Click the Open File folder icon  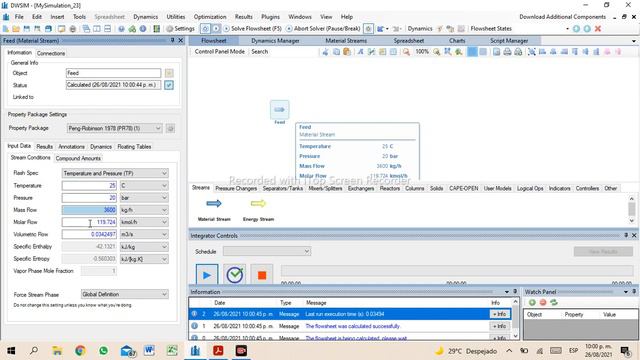tap(16, 29)
